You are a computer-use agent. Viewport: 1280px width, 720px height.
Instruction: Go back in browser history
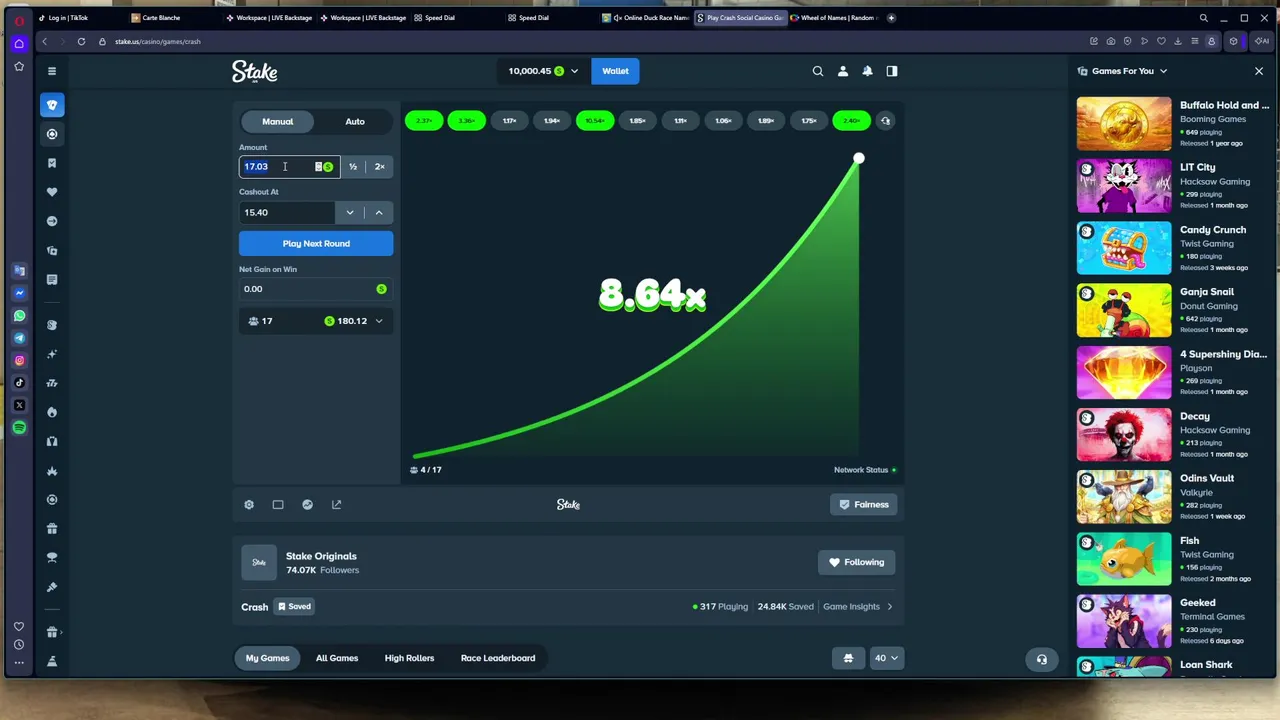click(44, 42)
